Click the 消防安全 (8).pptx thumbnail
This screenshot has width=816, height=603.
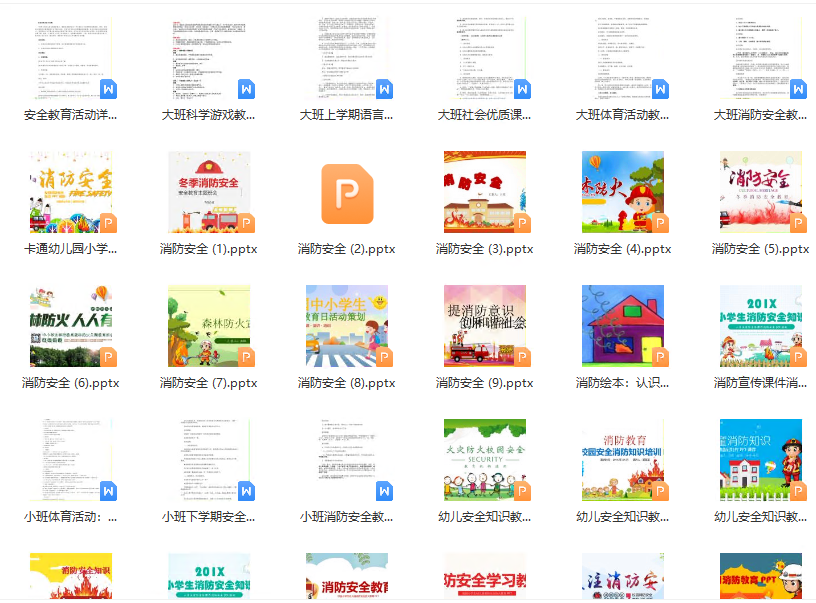point(346,326)
